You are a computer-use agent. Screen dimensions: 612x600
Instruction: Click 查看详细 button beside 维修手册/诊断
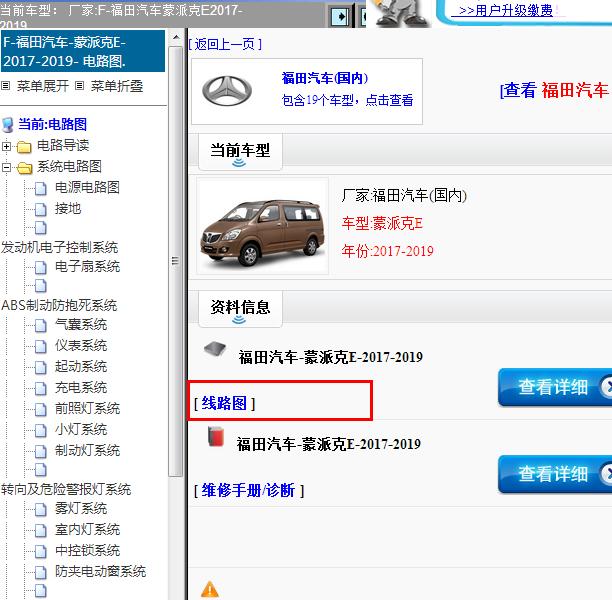coord(555,474)
